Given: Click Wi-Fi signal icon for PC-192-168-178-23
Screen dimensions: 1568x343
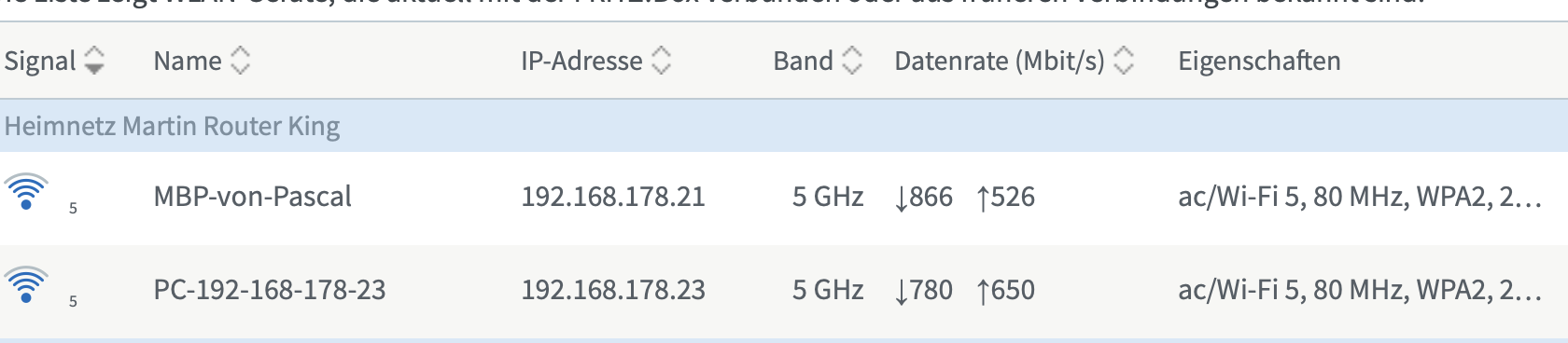Looking at the screenshot, I should [x=26, y=285].
